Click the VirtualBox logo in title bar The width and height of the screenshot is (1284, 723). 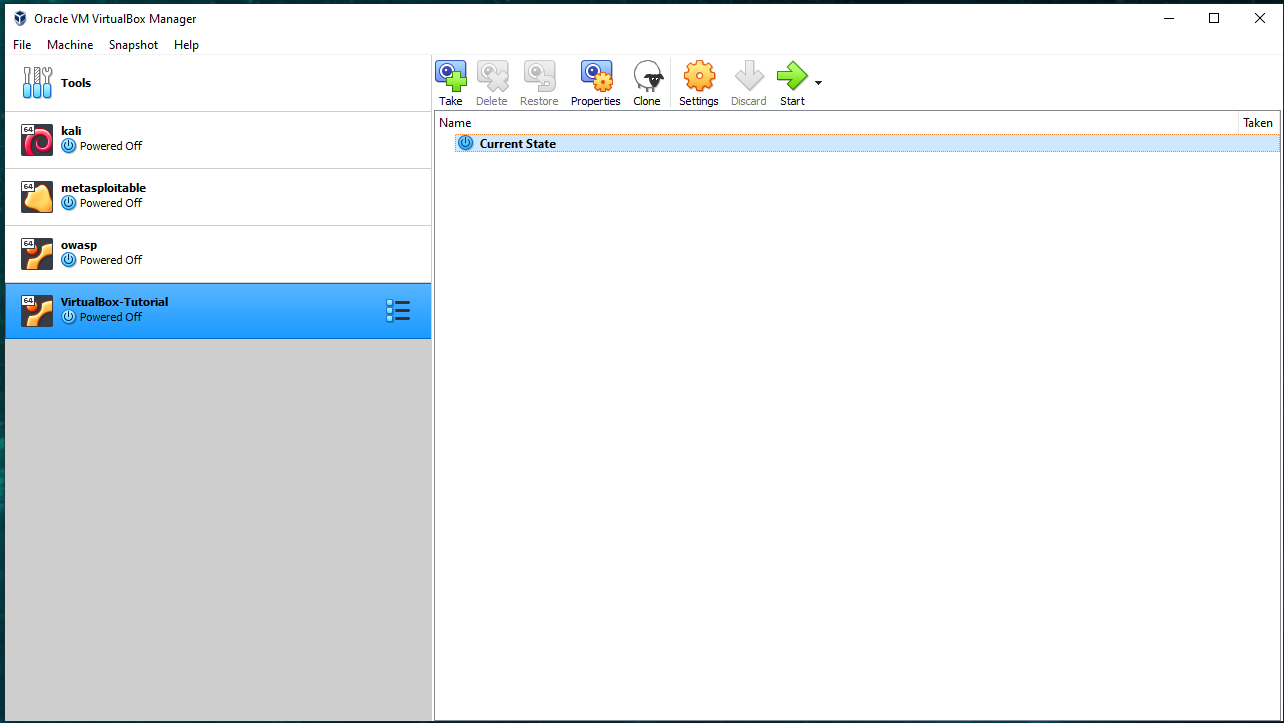[x=20, y=18]
